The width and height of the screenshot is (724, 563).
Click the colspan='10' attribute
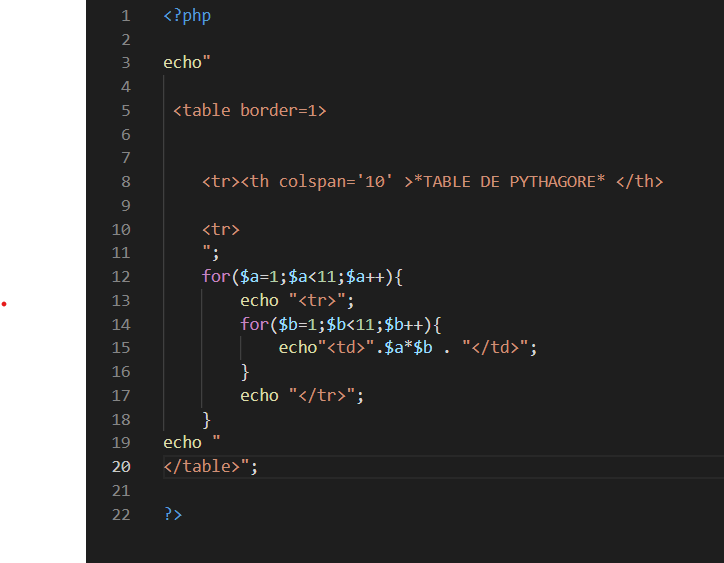pos(336,182)
